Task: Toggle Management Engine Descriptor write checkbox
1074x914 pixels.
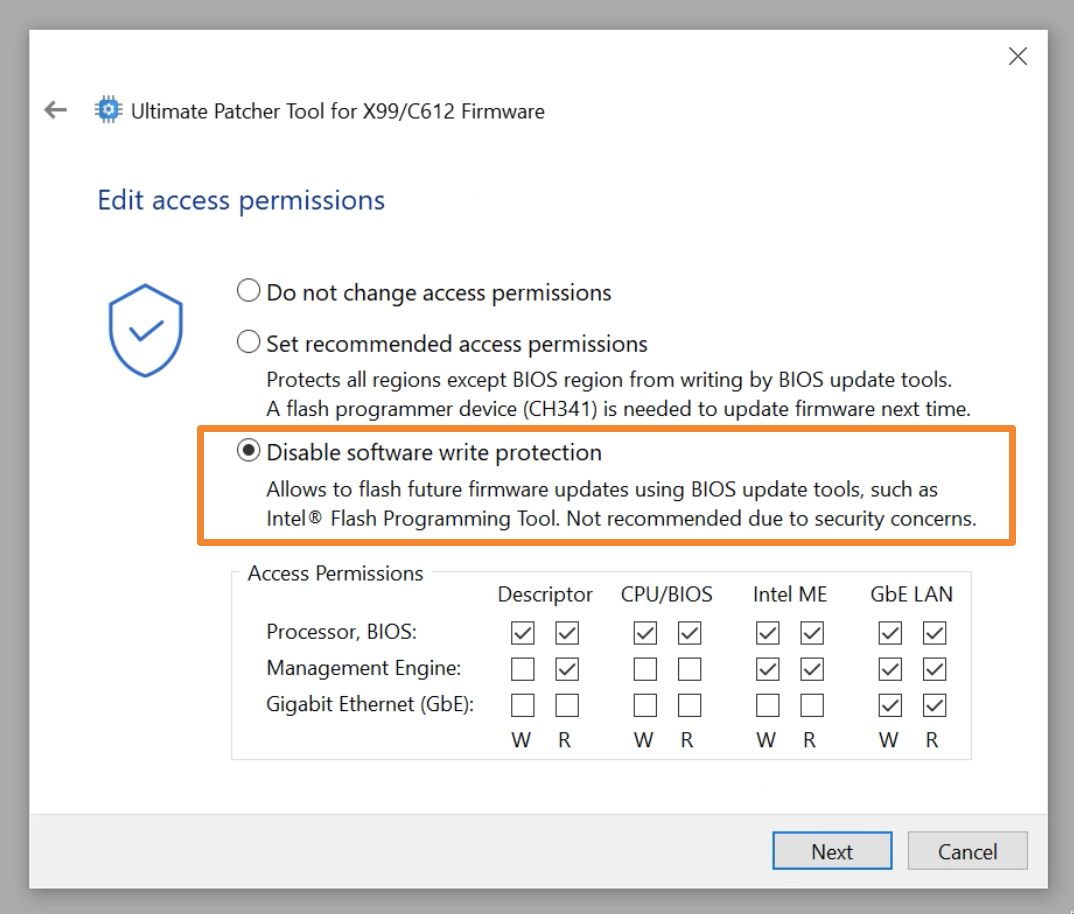Action: tap(523, 669)
